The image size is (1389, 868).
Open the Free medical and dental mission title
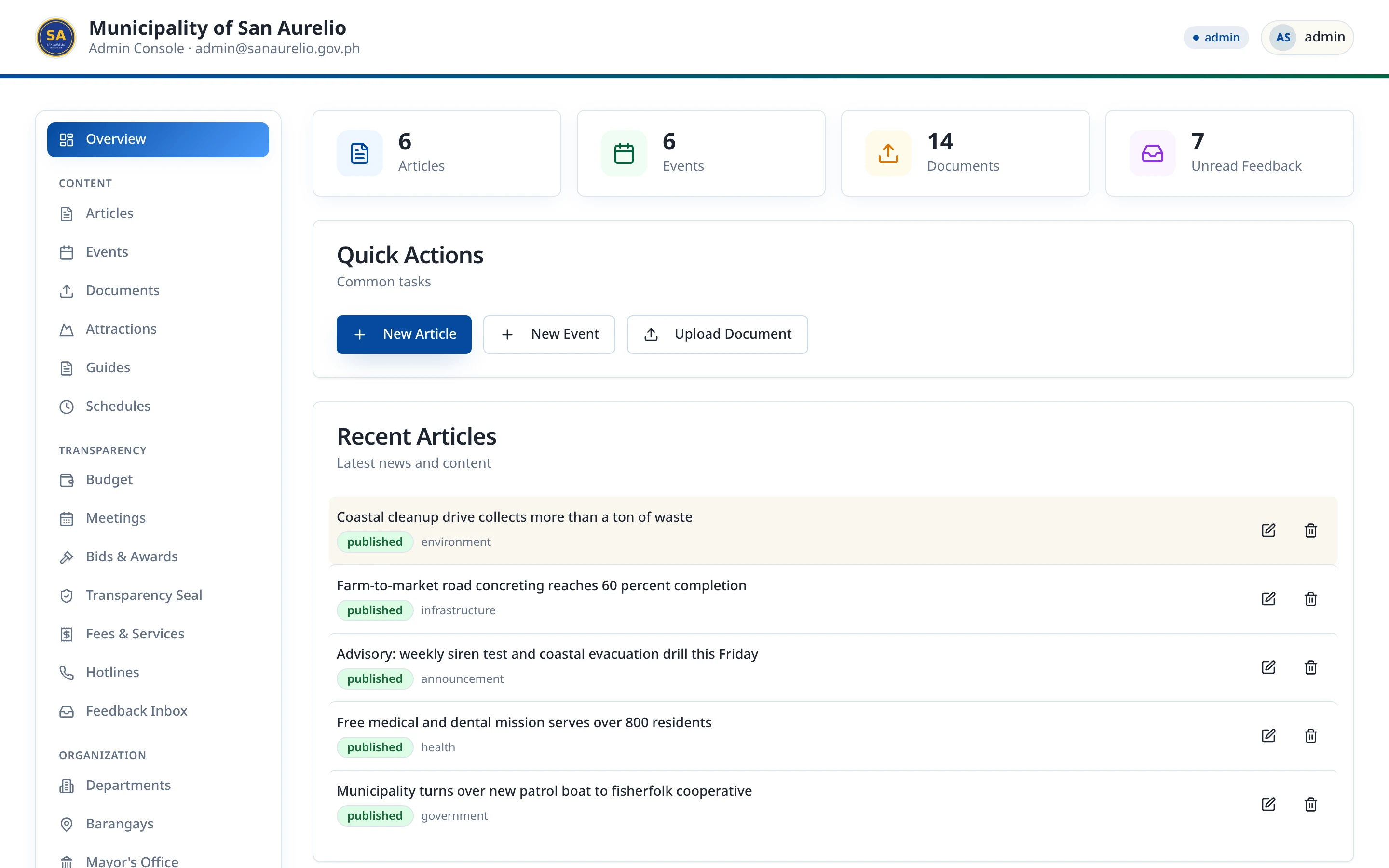pyautogui.click(x=524, y=722)
